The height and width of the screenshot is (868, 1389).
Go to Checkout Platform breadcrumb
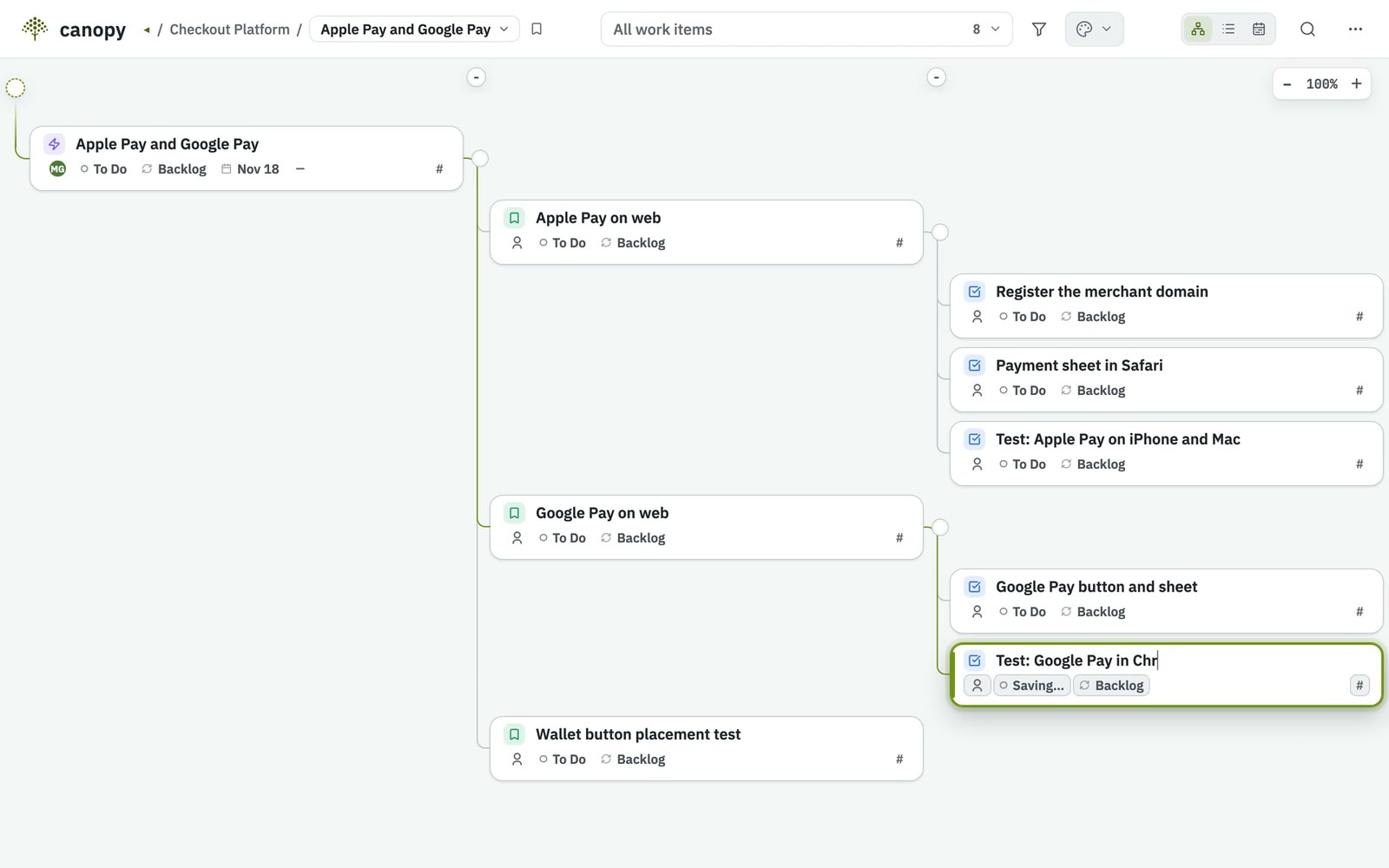tap(229, 30)
